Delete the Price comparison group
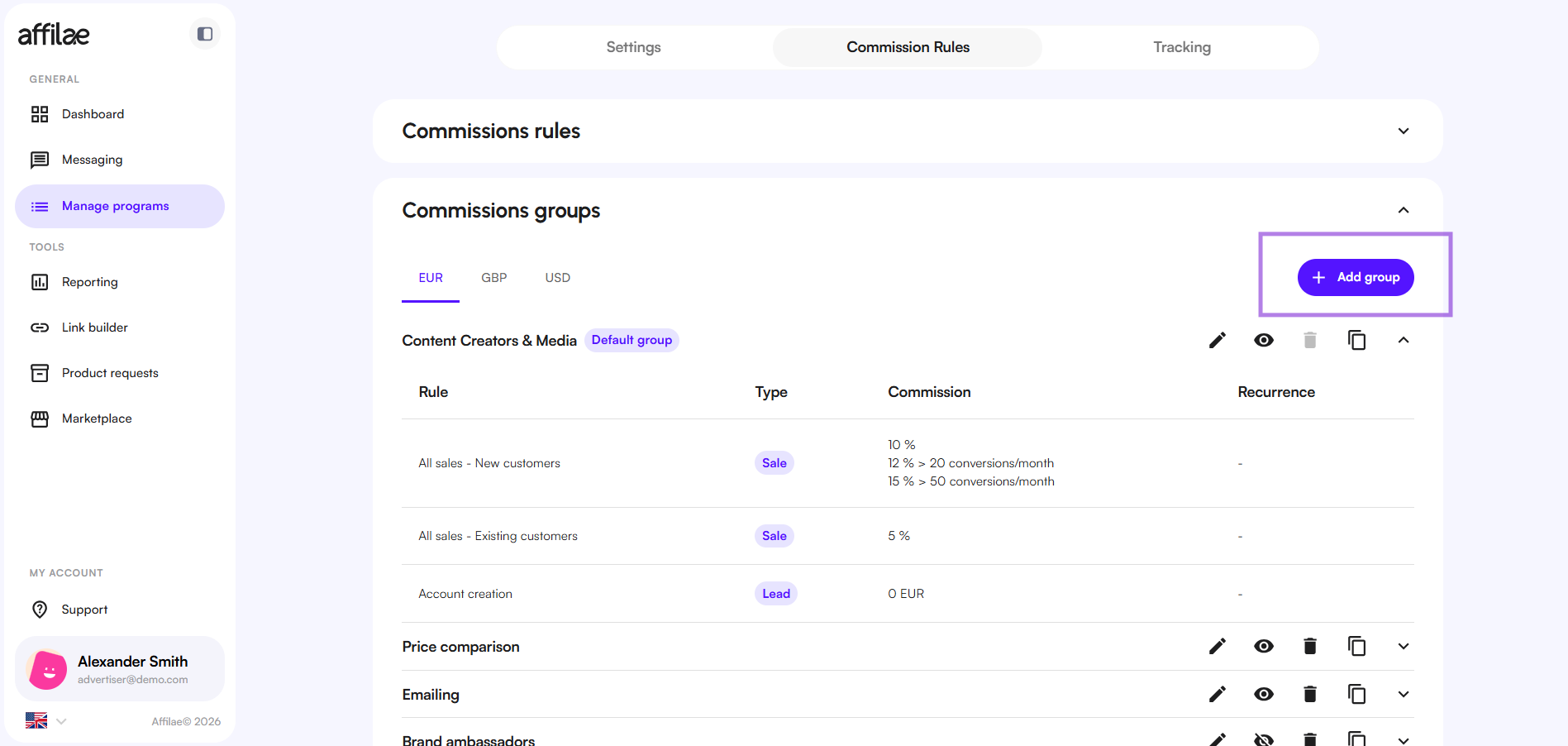Screen dimensions: 1568x746 (1310, 646)
